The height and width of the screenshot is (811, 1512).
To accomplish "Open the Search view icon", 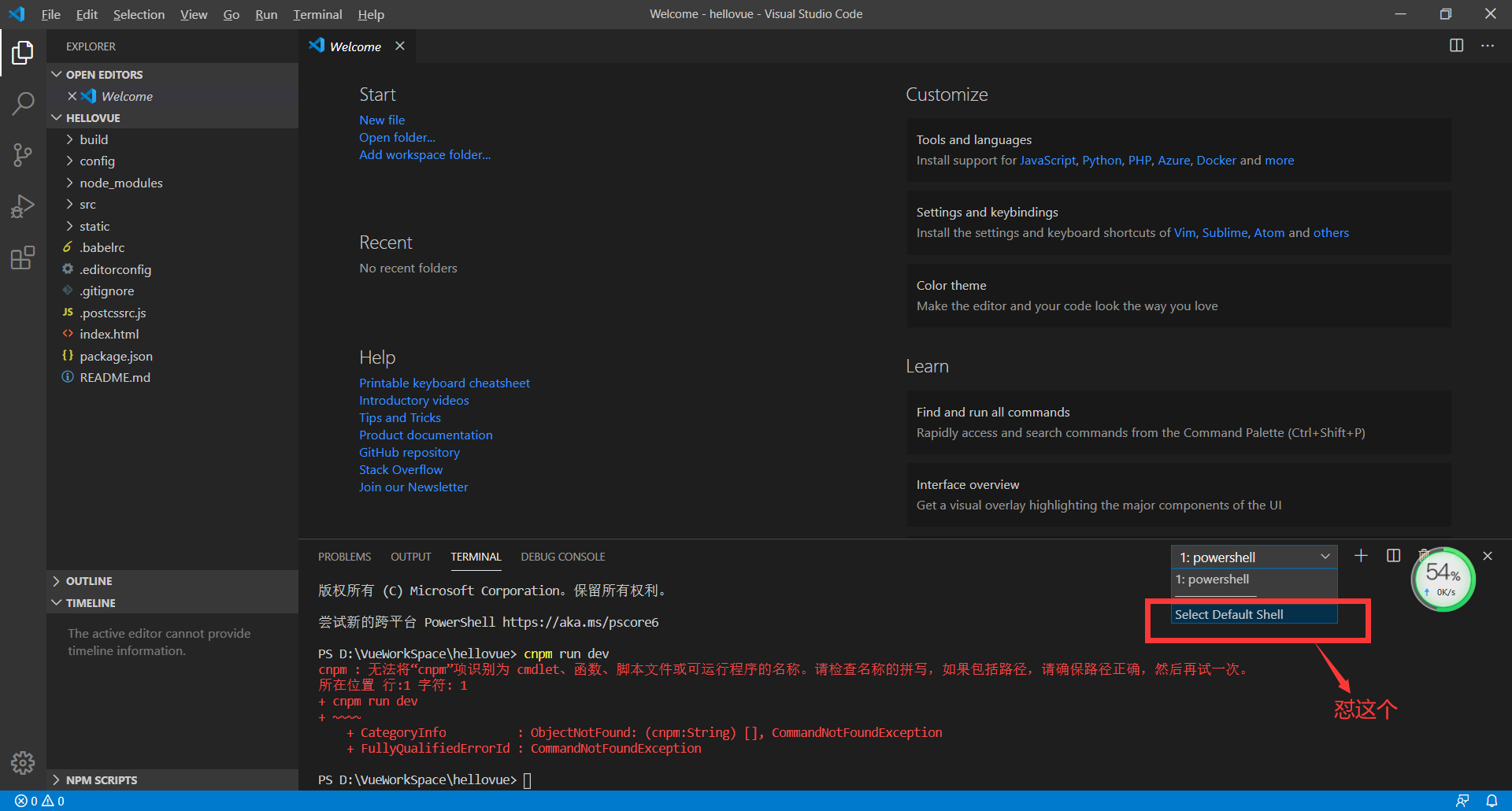I will [23, 103].
